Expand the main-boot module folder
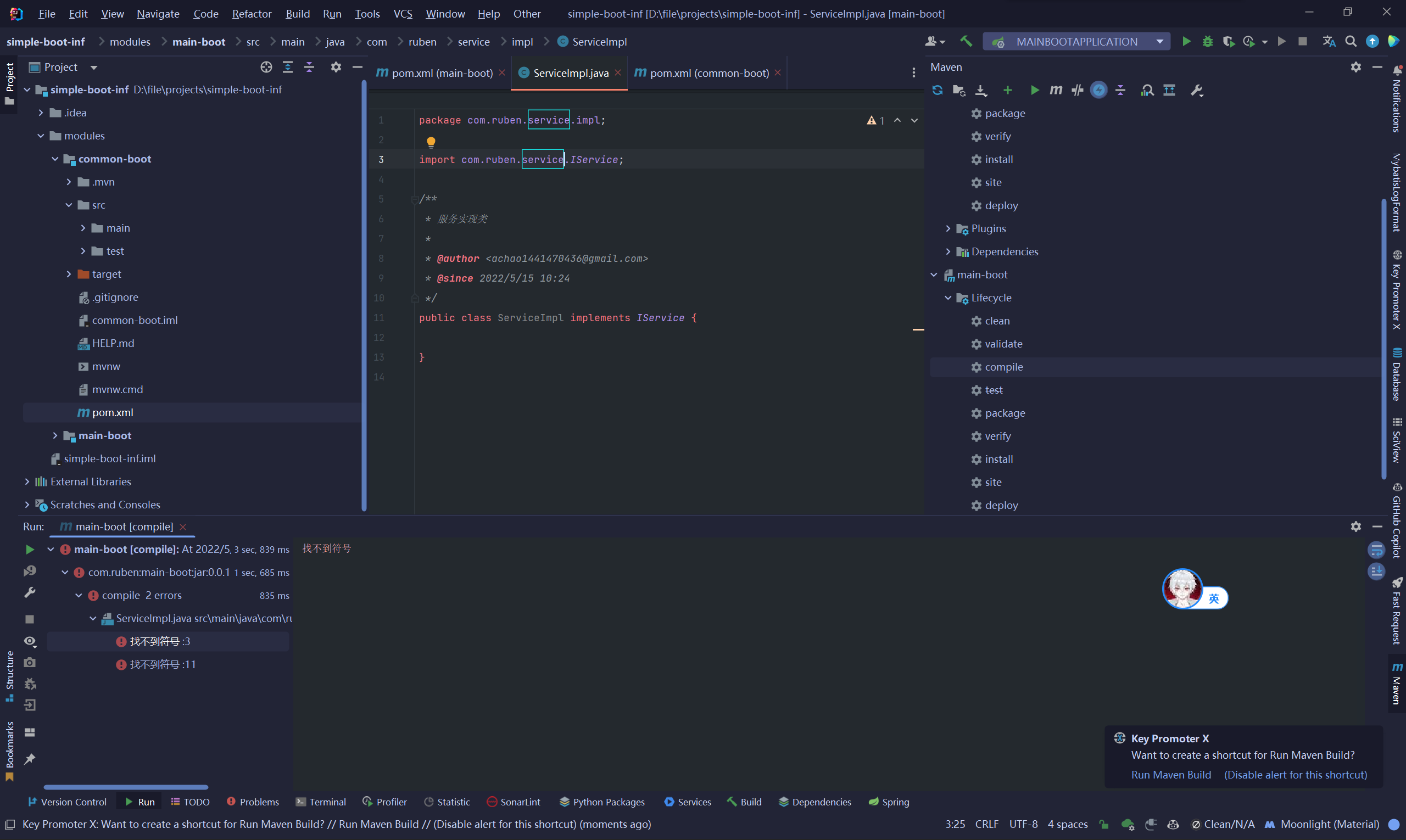This screenshot has width=1406, height=840. click(55, 435)
